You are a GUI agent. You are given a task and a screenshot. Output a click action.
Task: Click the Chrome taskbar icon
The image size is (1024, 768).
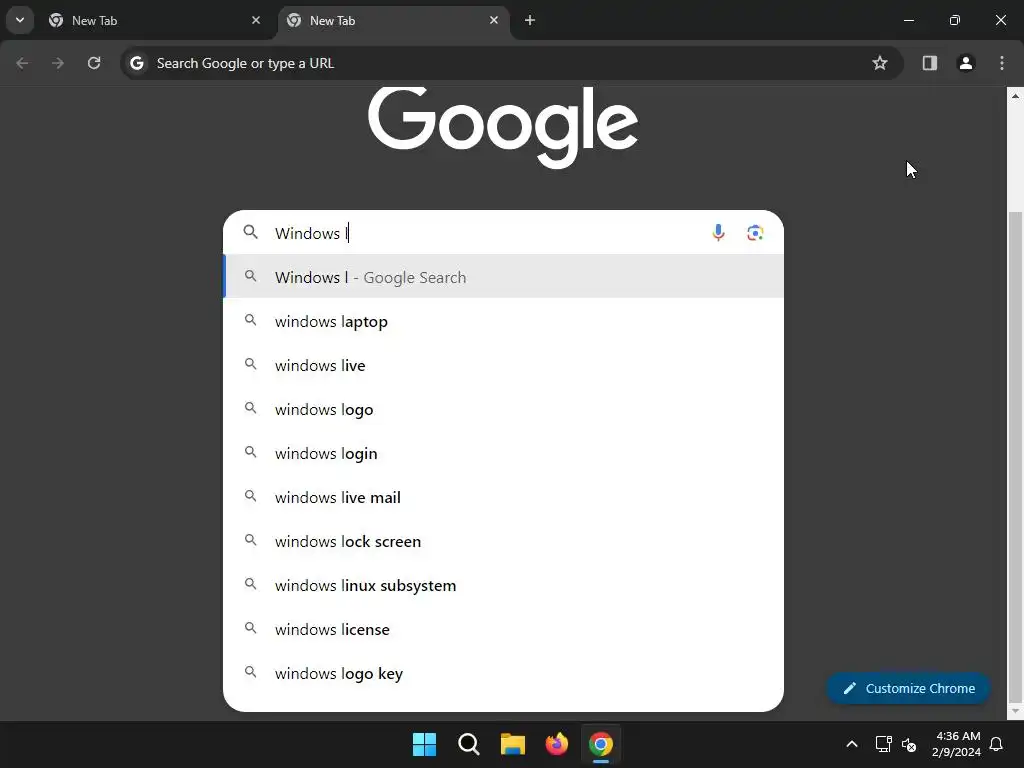(601, 744)
